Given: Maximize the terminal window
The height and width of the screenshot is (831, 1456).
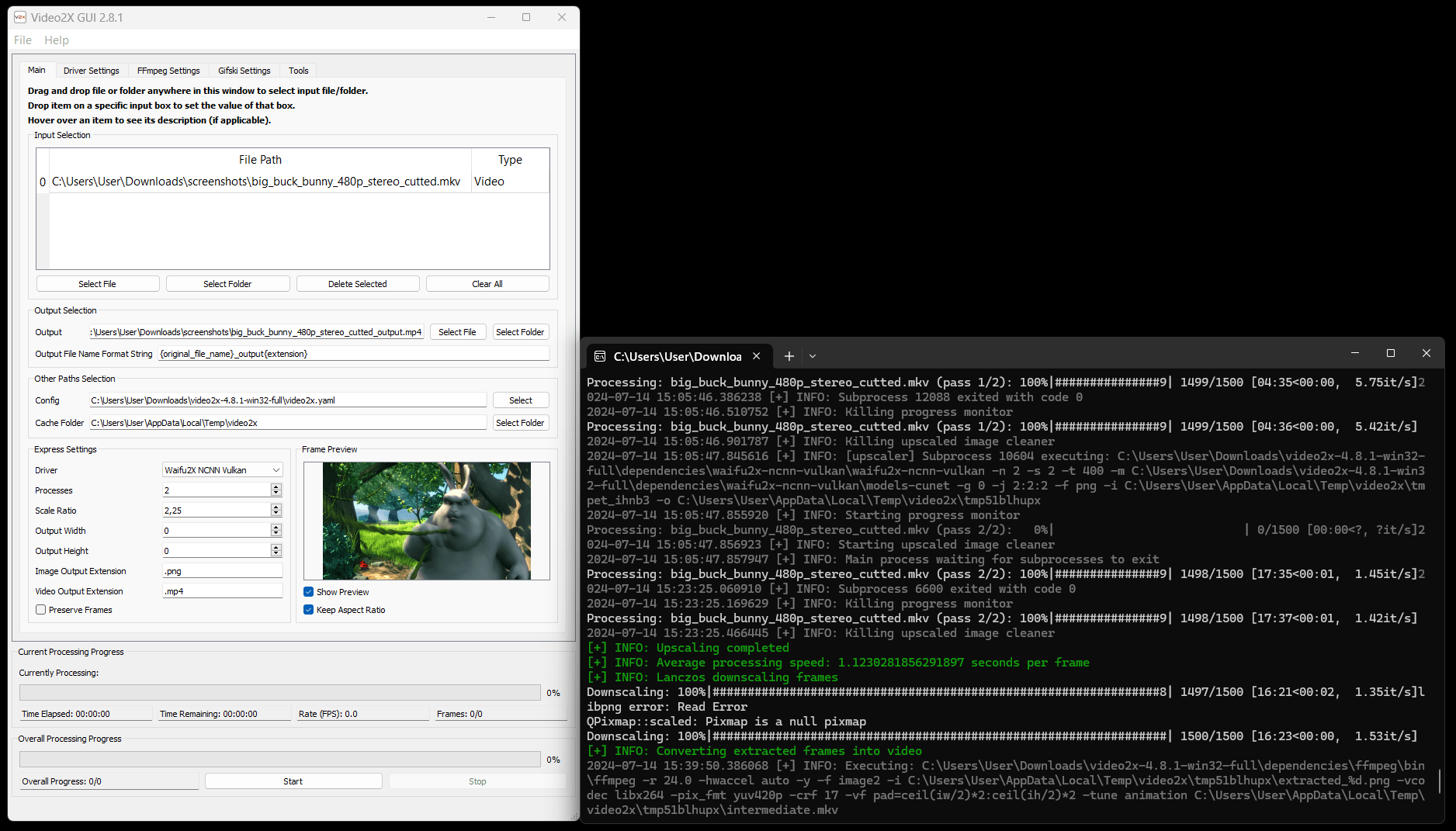Looking at the screenshot, I should click(1390, 353).
